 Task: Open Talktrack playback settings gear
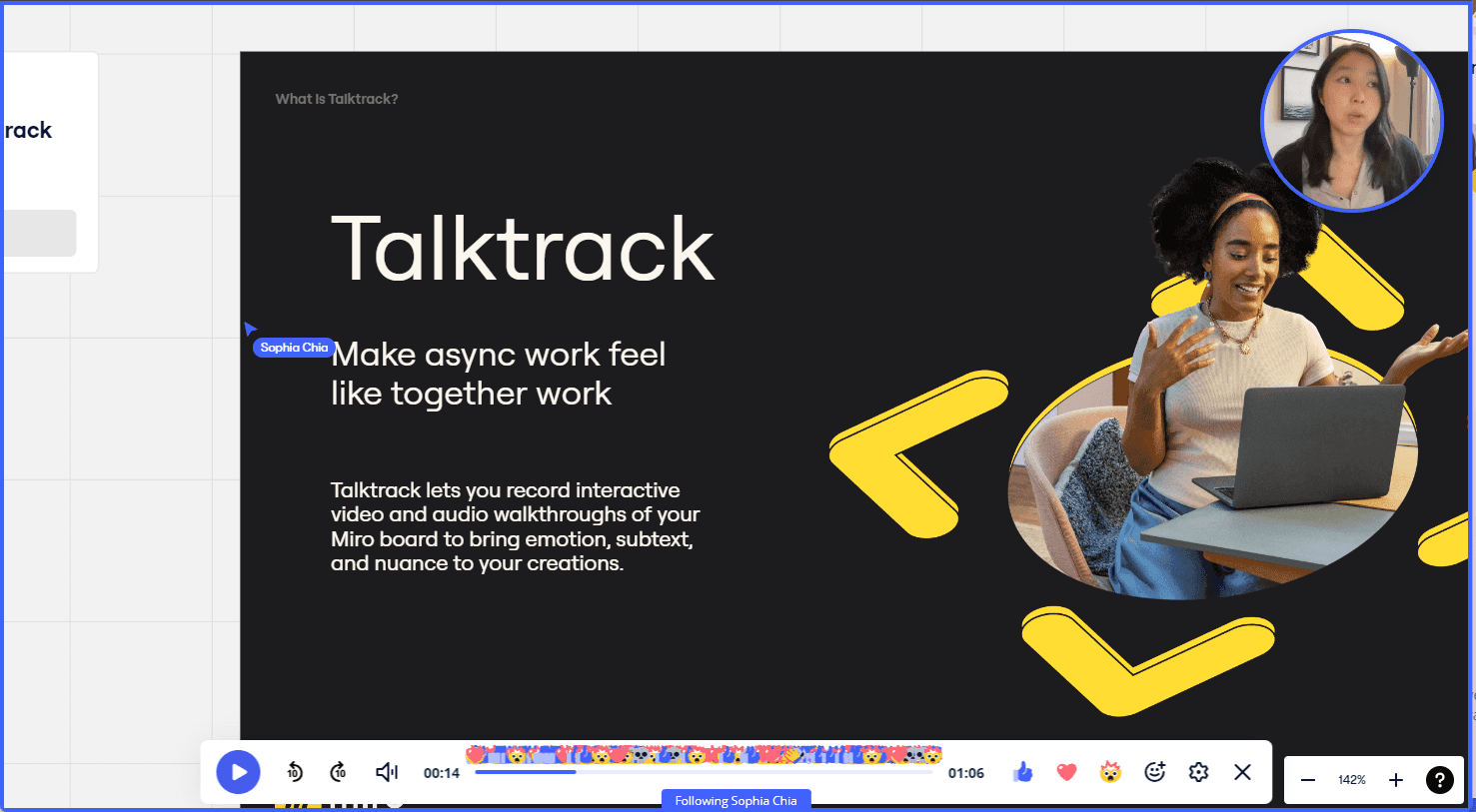[x=1199, y=772]
